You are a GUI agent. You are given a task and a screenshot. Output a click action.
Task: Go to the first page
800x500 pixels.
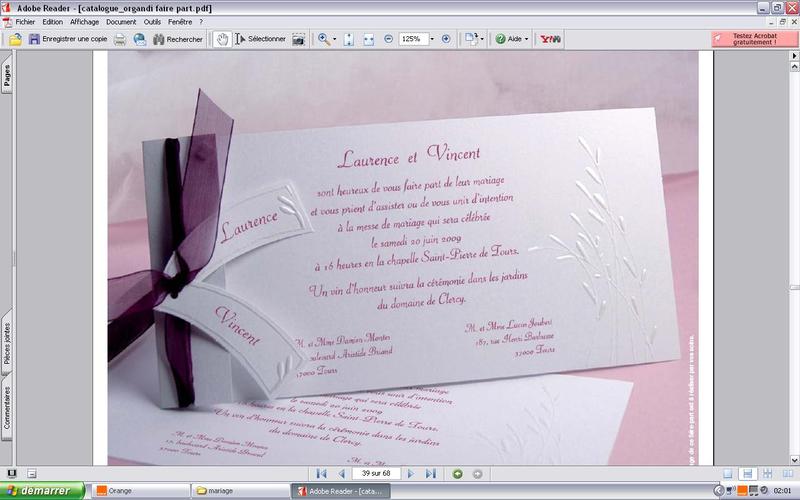coord(321,473)
